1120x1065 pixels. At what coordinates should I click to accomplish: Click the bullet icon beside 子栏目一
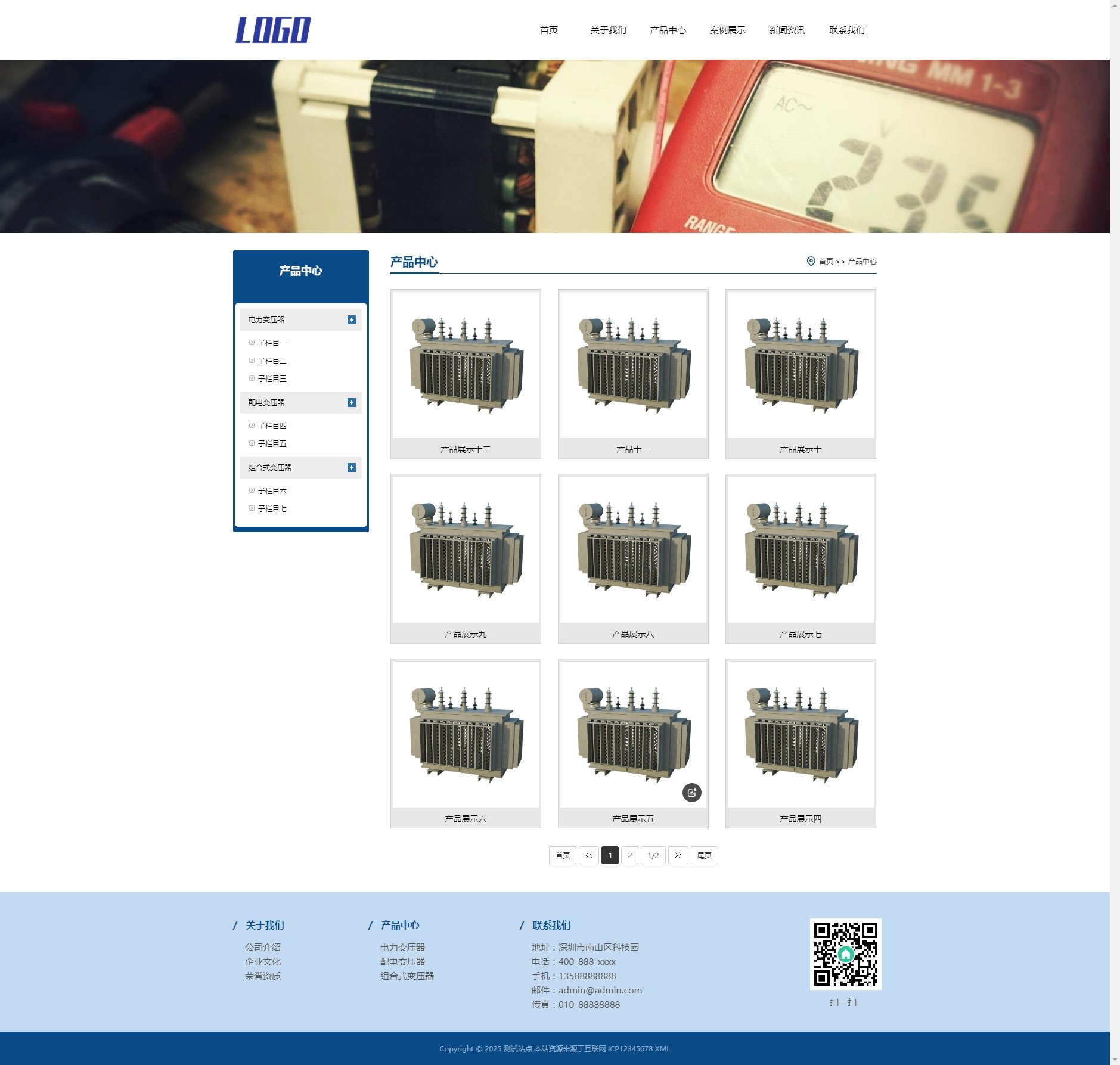point(252,343)
